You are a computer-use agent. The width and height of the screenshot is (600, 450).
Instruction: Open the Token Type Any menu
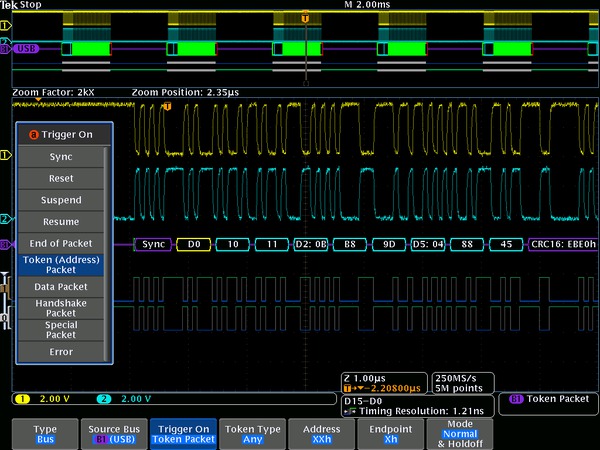click(253, 433)
